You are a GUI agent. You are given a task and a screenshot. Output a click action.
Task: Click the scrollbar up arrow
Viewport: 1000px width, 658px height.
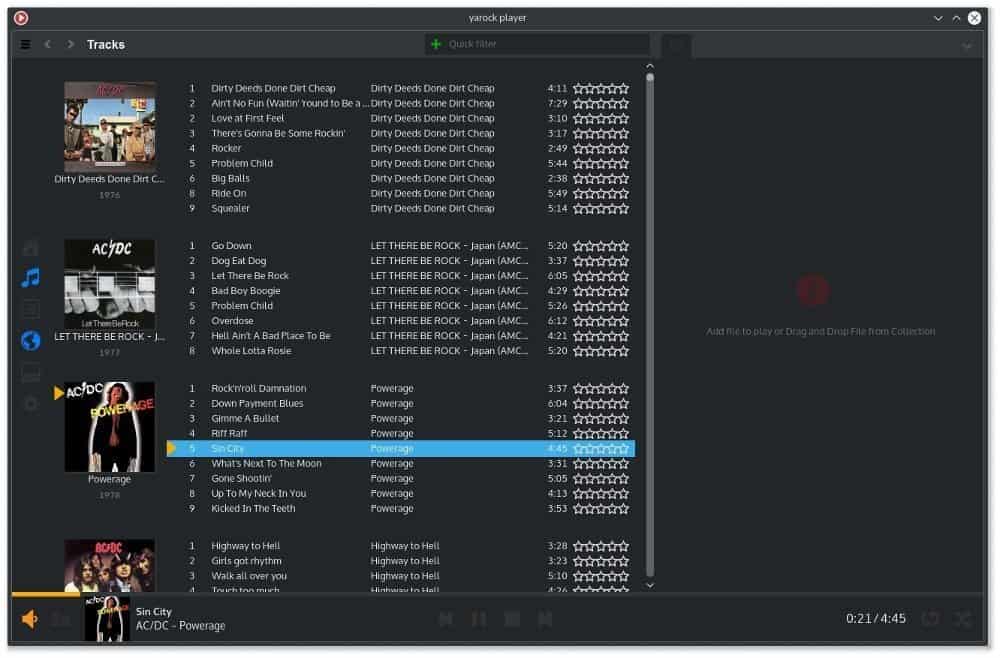click(650, 66)
